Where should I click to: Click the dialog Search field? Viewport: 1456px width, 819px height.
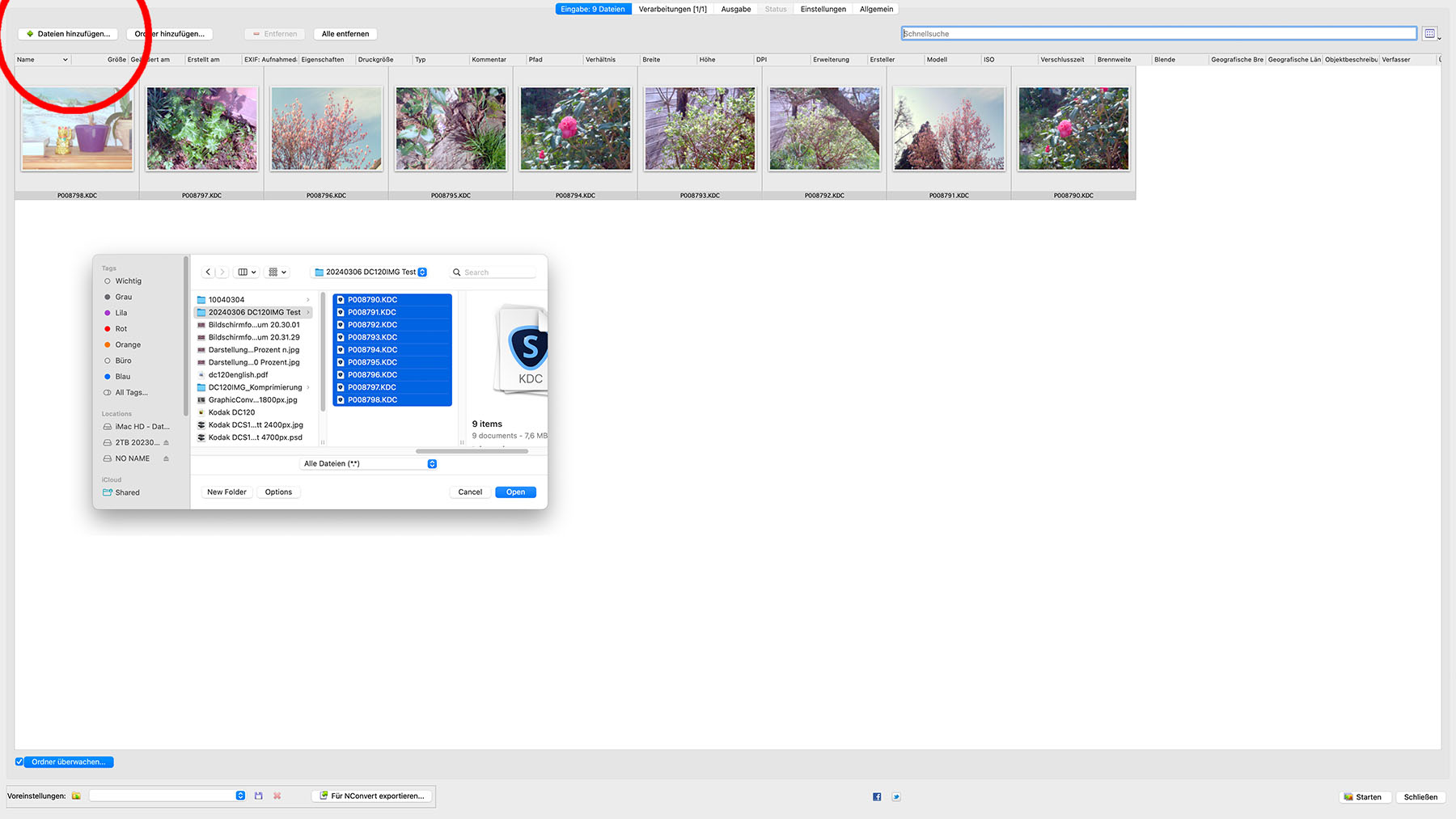click(493, 272)
